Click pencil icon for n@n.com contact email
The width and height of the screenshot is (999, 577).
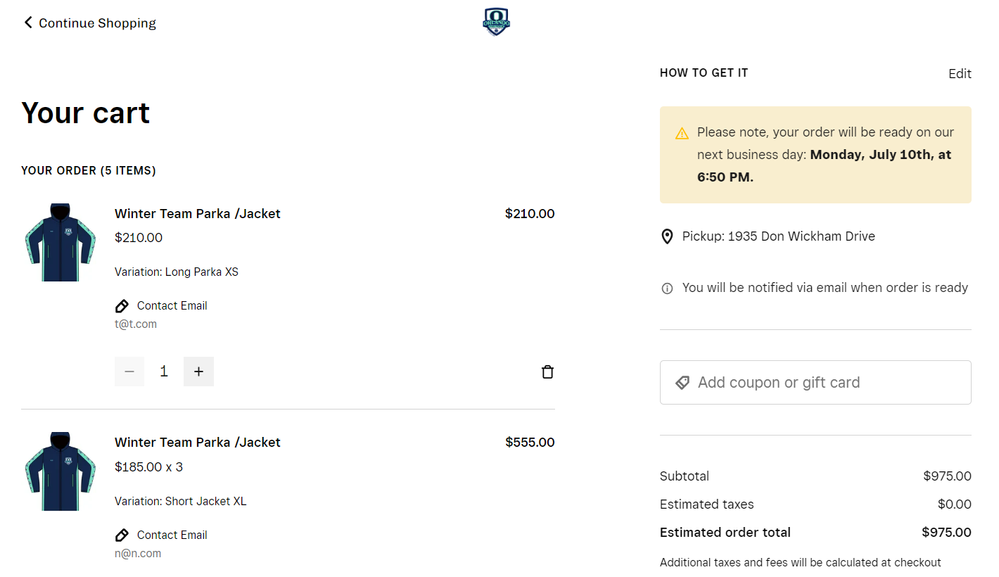coord(122,536)
